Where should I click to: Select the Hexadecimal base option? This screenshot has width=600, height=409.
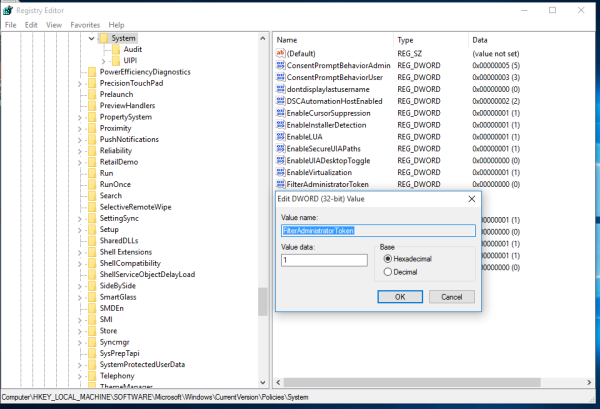tap(407, 259)
